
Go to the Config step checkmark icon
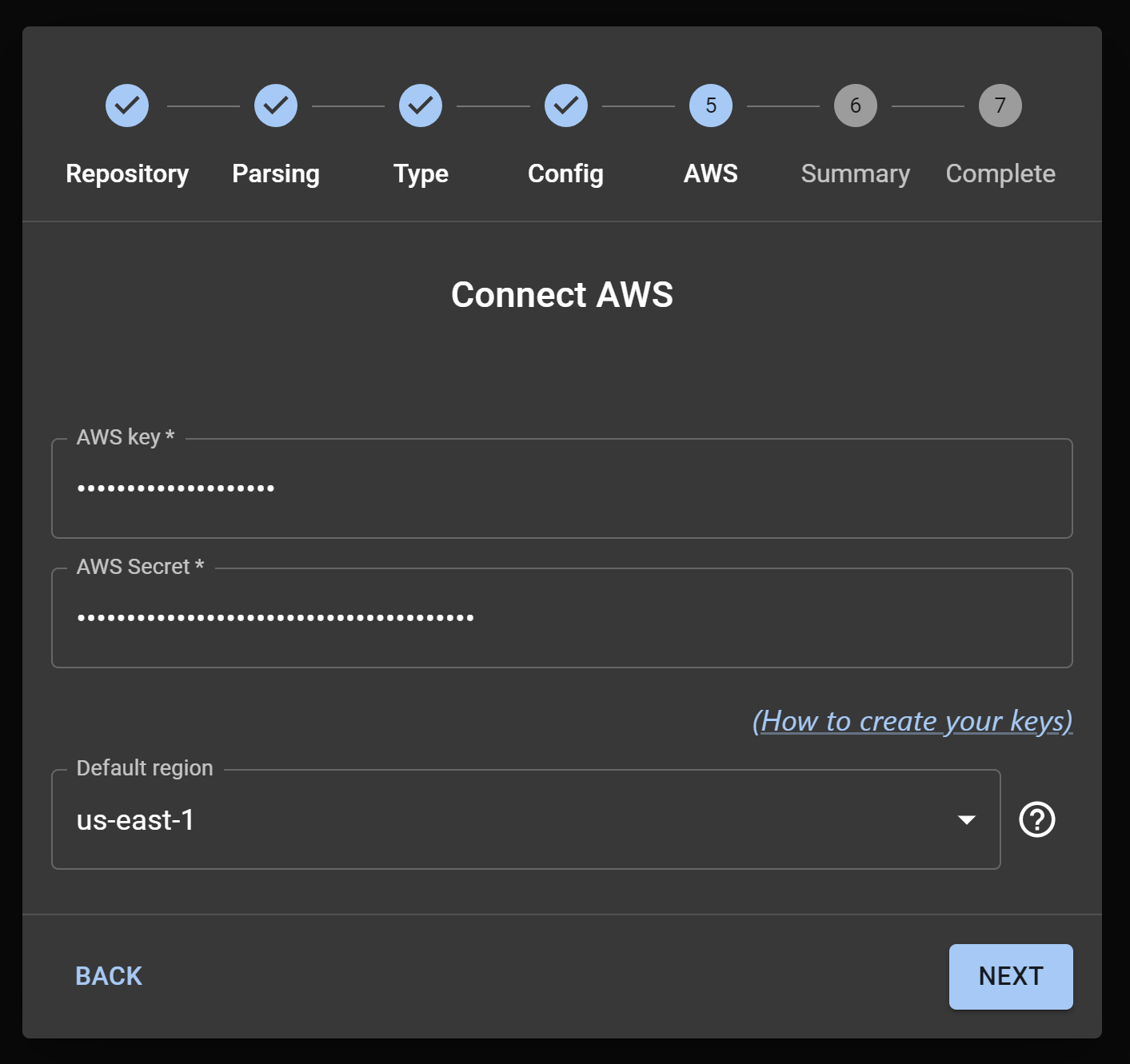566,106
